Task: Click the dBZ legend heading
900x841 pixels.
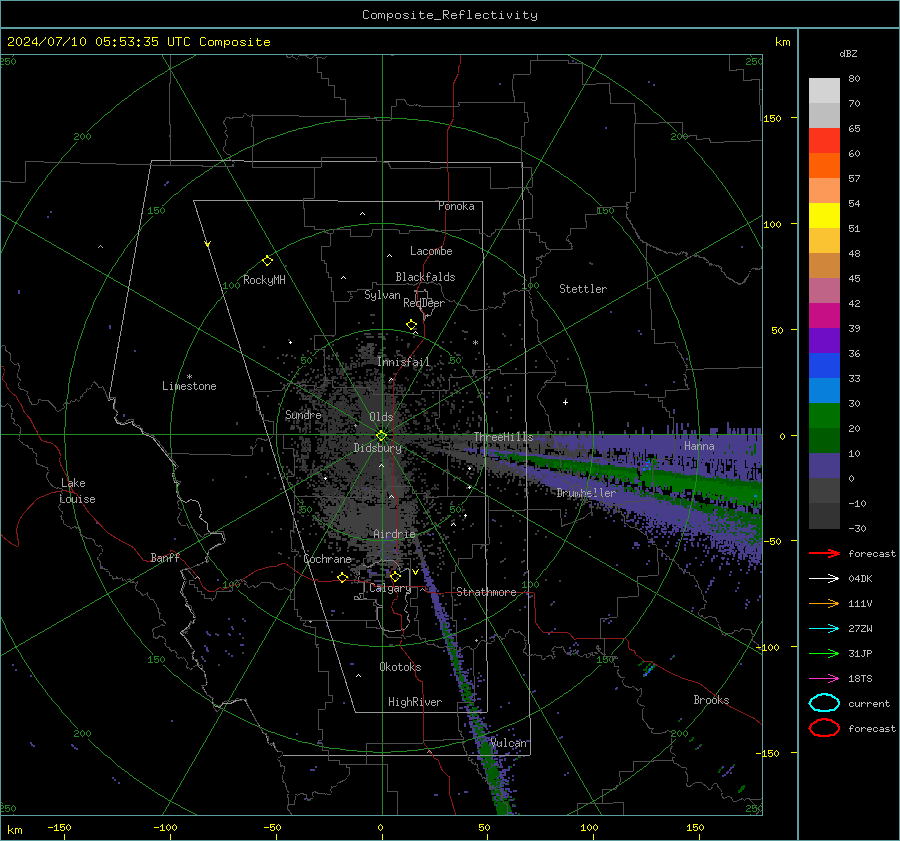Action: [848, 54]
